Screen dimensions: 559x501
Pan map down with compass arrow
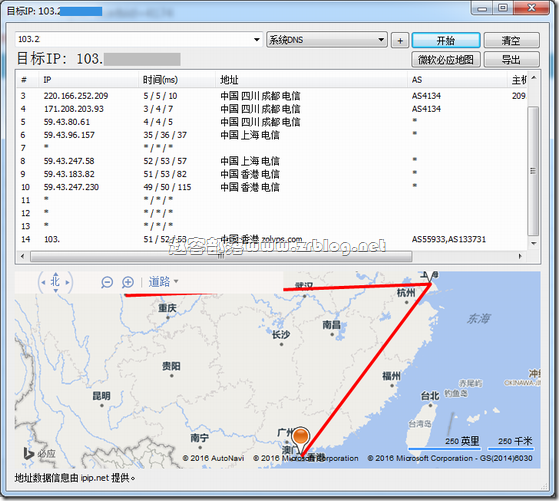point(55,291)
